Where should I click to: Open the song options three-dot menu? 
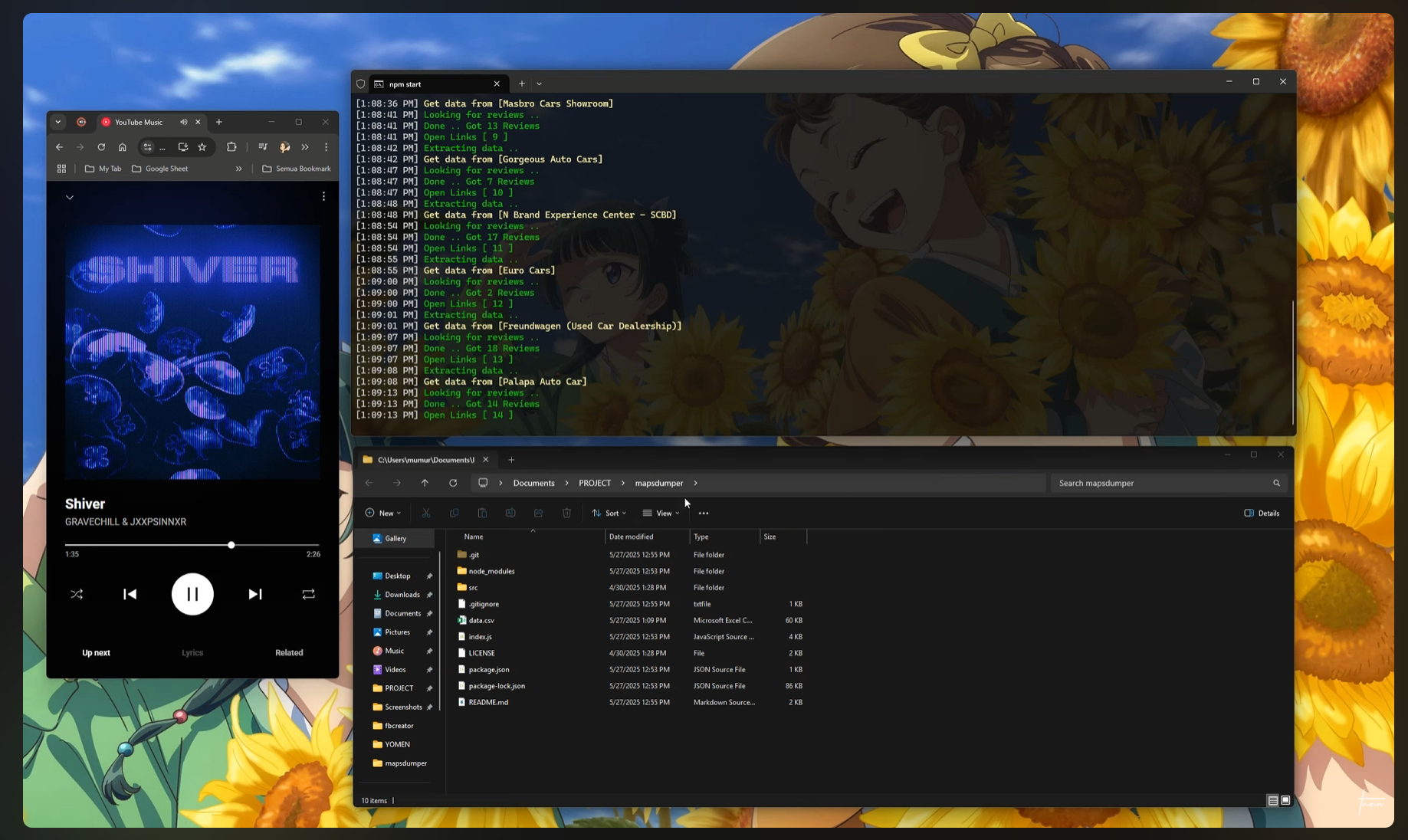[x=323, y=196]
